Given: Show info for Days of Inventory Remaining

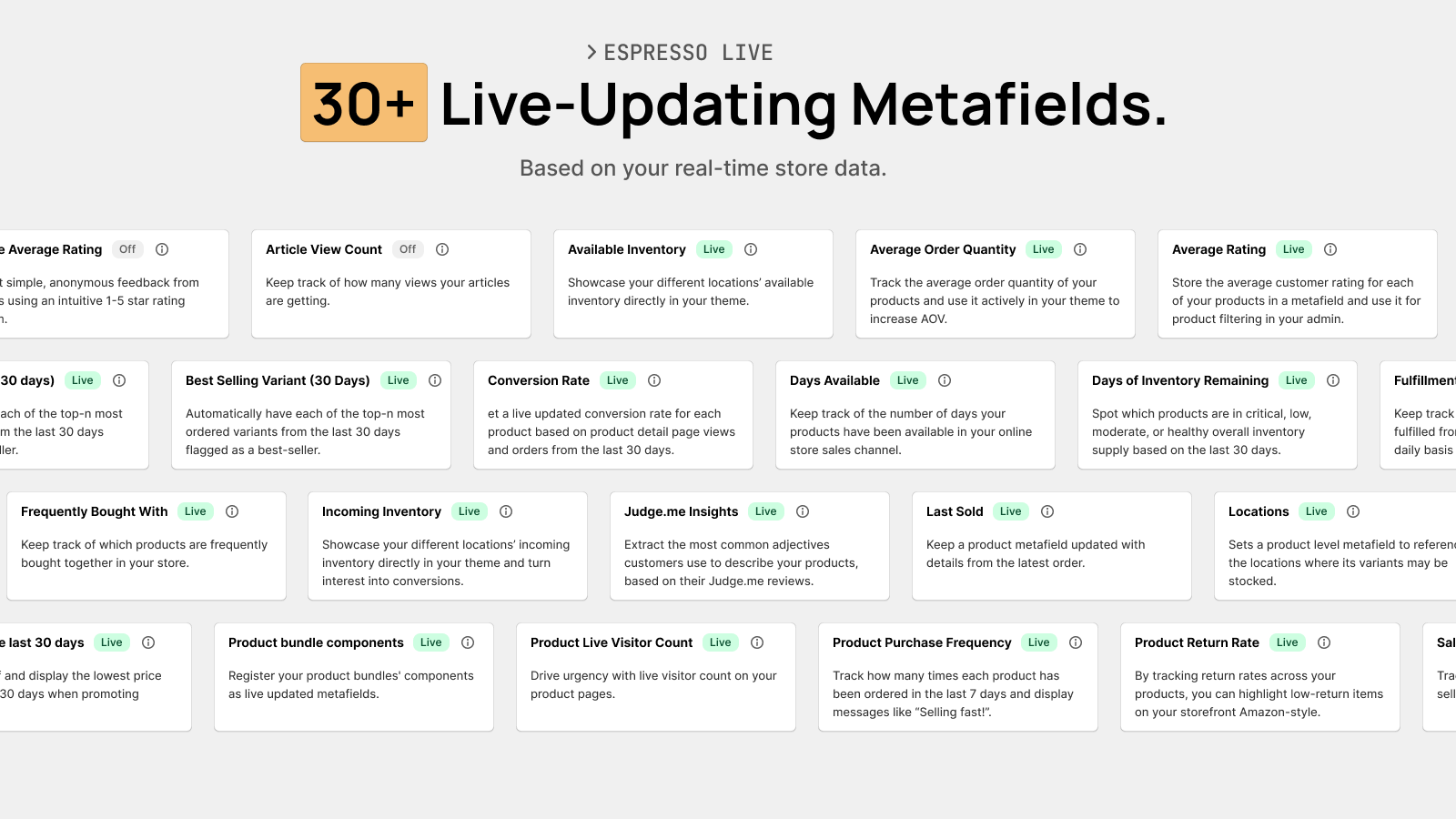Looking at the screenshot, I should pyautogui.click(x=1333, y=380).
